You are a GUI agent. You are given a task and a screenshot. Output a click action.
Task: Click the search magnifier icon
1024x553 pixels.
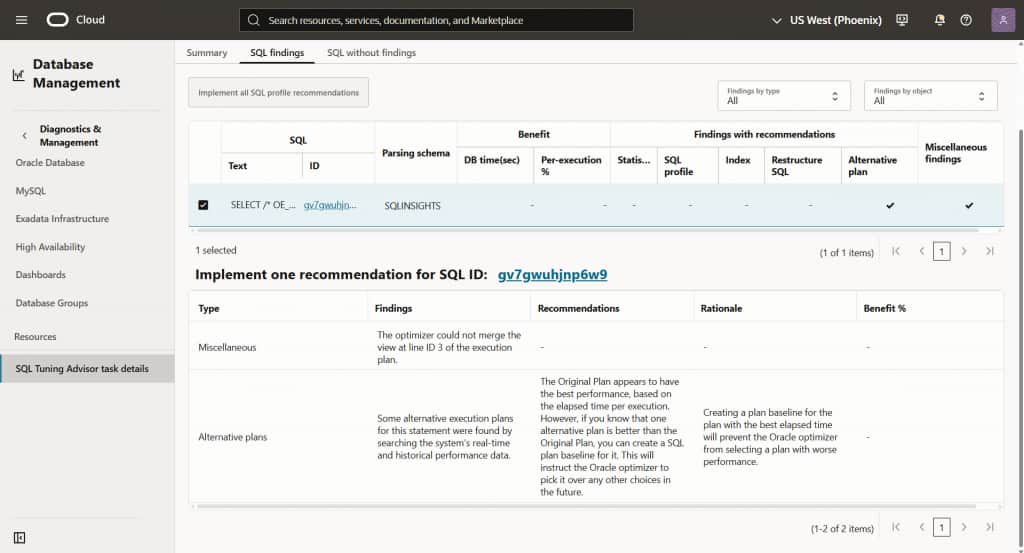tap(253, 20)
